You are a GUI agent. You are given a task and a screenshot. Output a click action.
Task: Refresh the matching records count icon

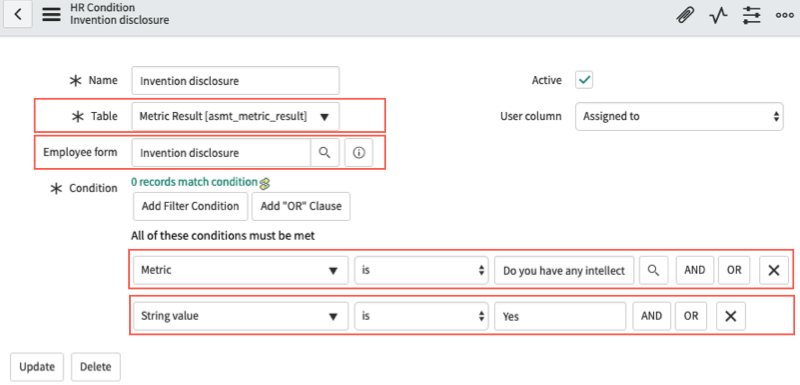click(264, 183)
